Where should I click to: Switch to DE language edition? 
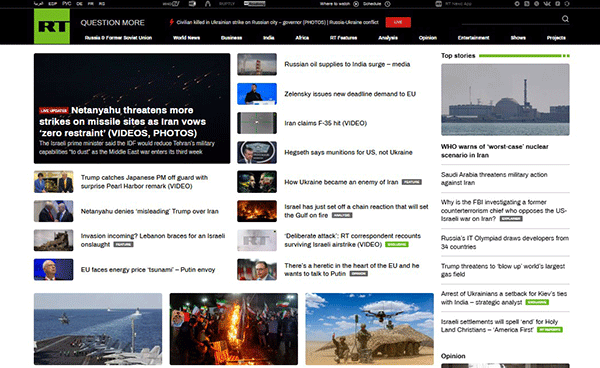tap(79, 4)
